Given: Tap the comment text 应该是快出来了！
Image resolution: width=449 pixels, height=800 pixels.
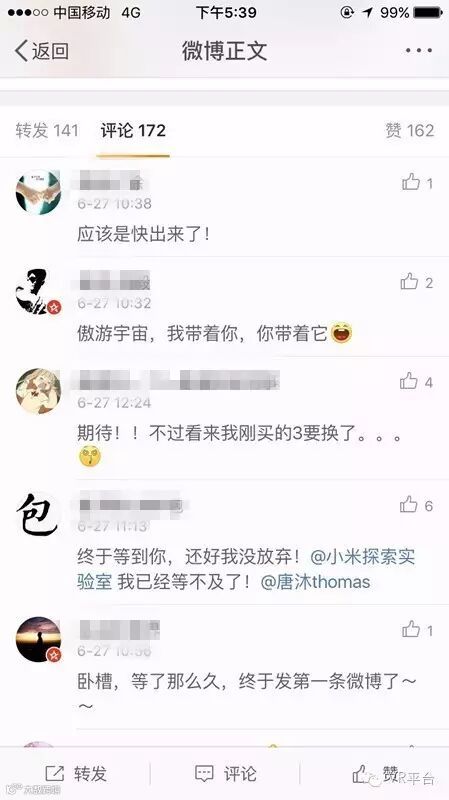Looking at the screenshot, I should pyautogui.click(x=143, y=234).
